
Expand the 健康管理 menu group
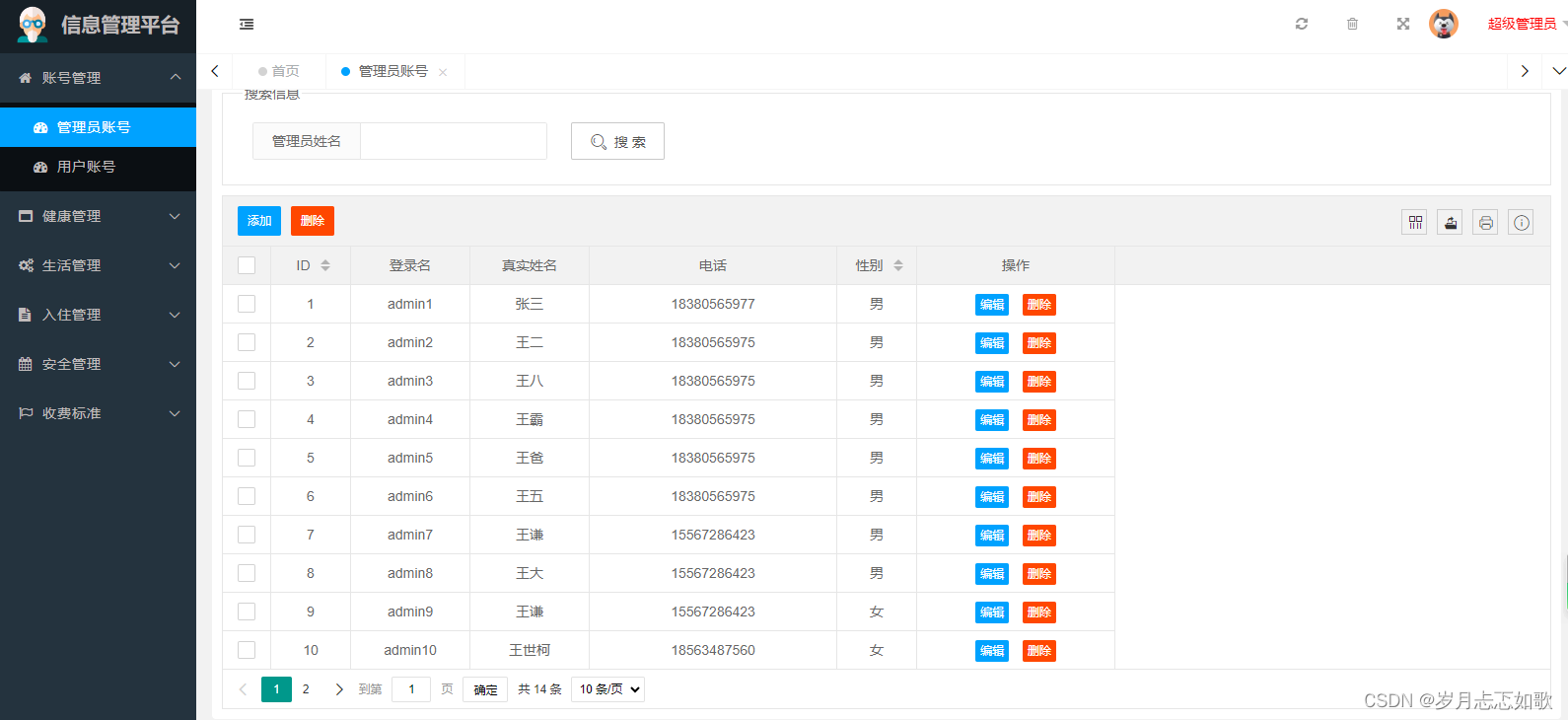click(98, 216)
